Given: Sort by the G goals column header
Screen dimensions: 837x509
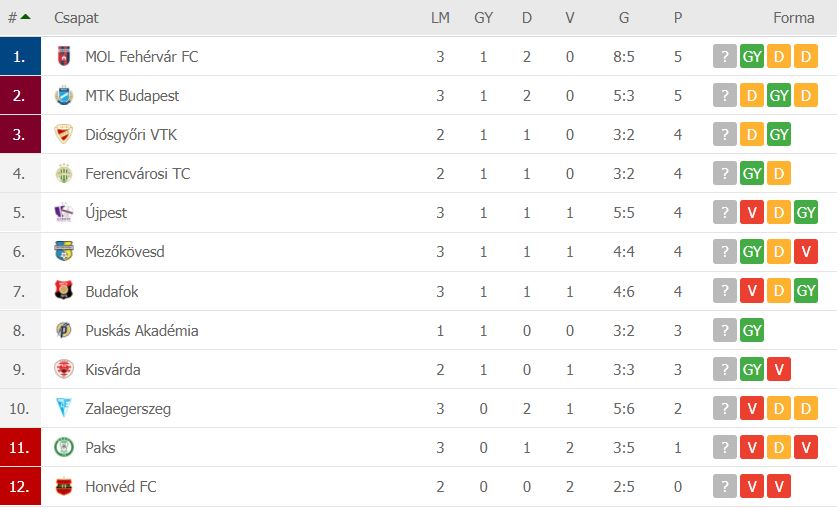Looking at the screenshot, I should tap(623, 18).
